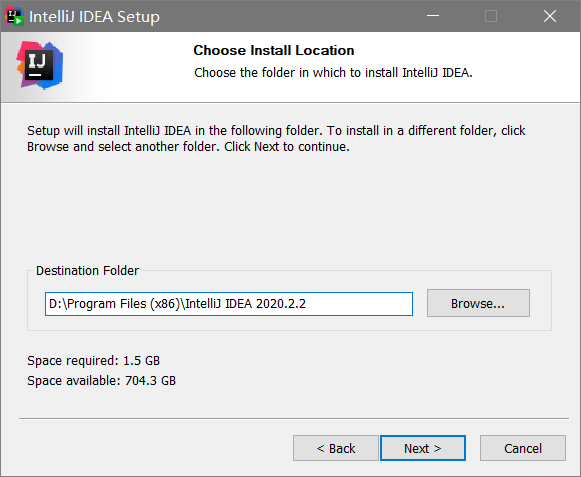The height and width of the screenshot is (477, 581).
Task: Cancel the IntelliJ IDEA setup
Action: click(523, 448)
